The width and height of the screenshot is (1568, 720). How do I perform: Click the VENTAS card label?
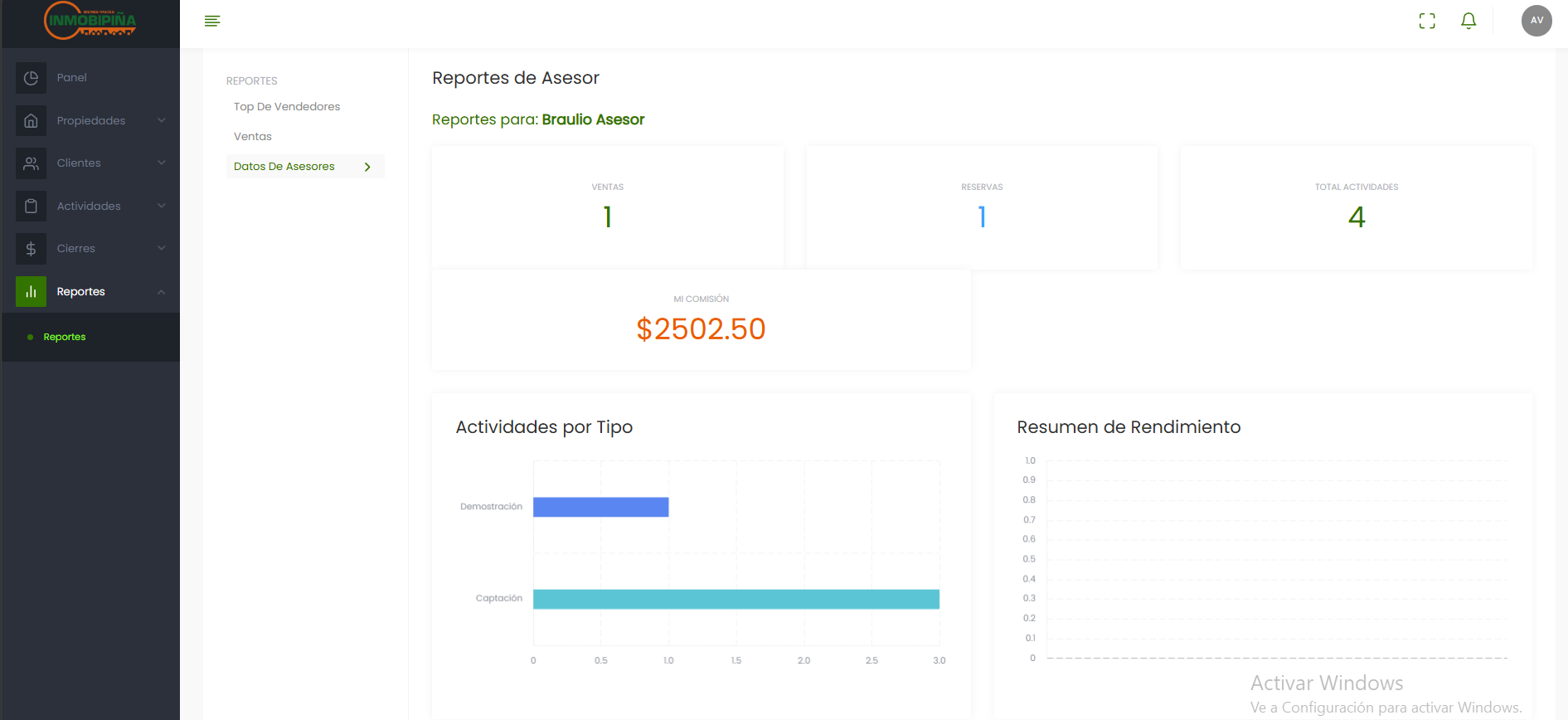coord(608,187)
